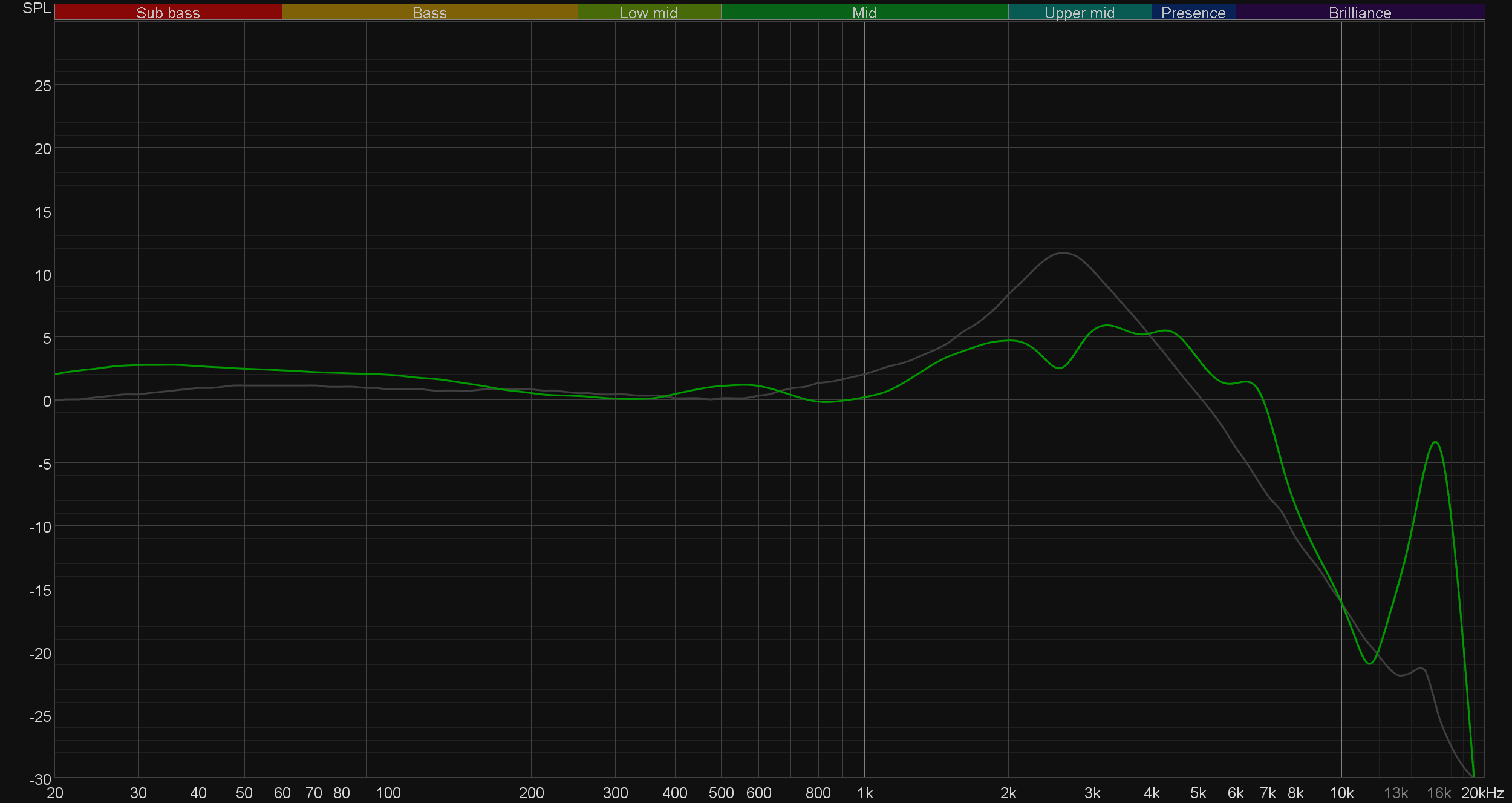Click the 10k frequency axis label
This screenshot has width=1512, height=803.
click(x=1341, y=793)
